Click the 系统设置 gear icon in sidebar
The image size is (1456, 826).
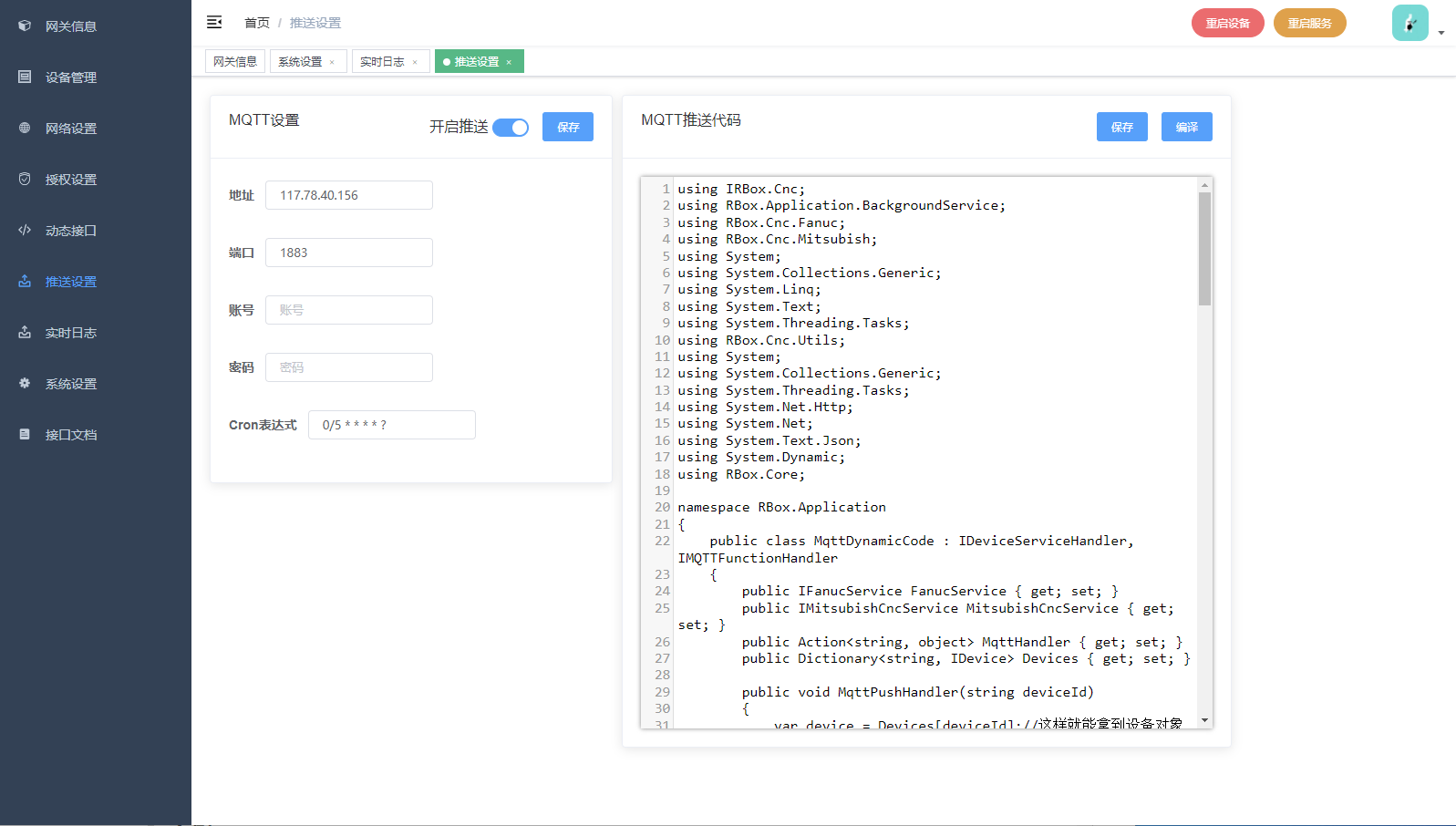(25, 384)
